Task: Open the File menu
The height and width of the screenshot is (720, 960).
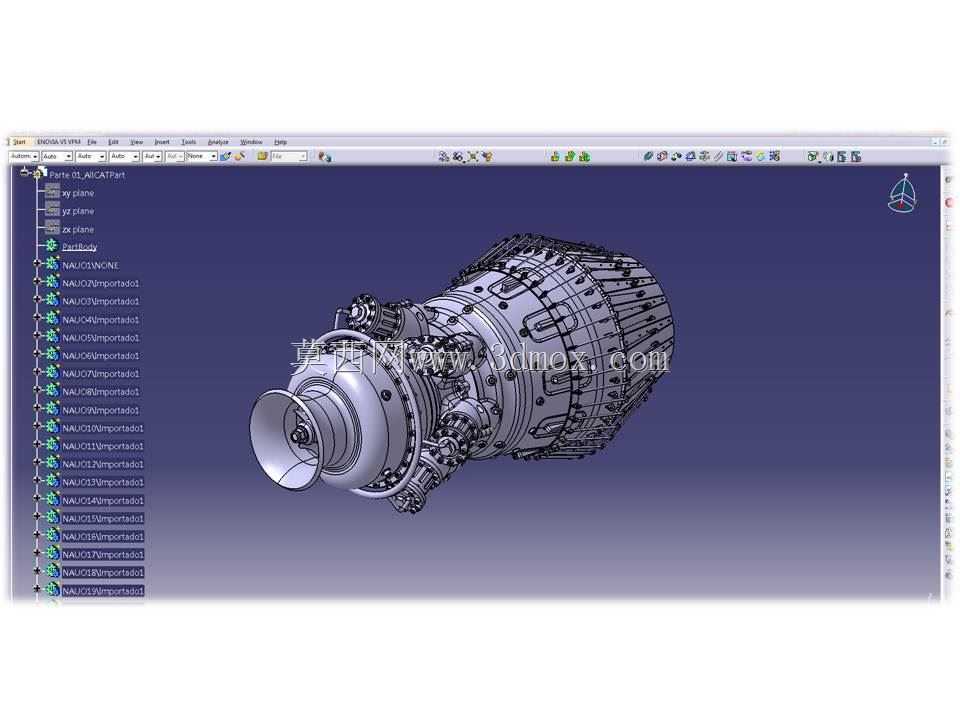Action: [92, 142]
